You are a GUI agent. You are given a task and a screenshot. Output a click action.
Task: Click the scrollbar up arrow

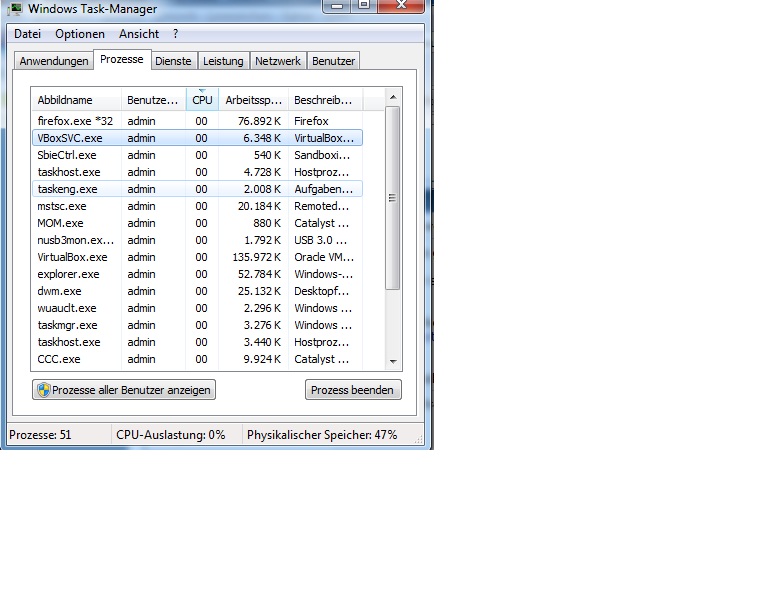click(393, 97)
